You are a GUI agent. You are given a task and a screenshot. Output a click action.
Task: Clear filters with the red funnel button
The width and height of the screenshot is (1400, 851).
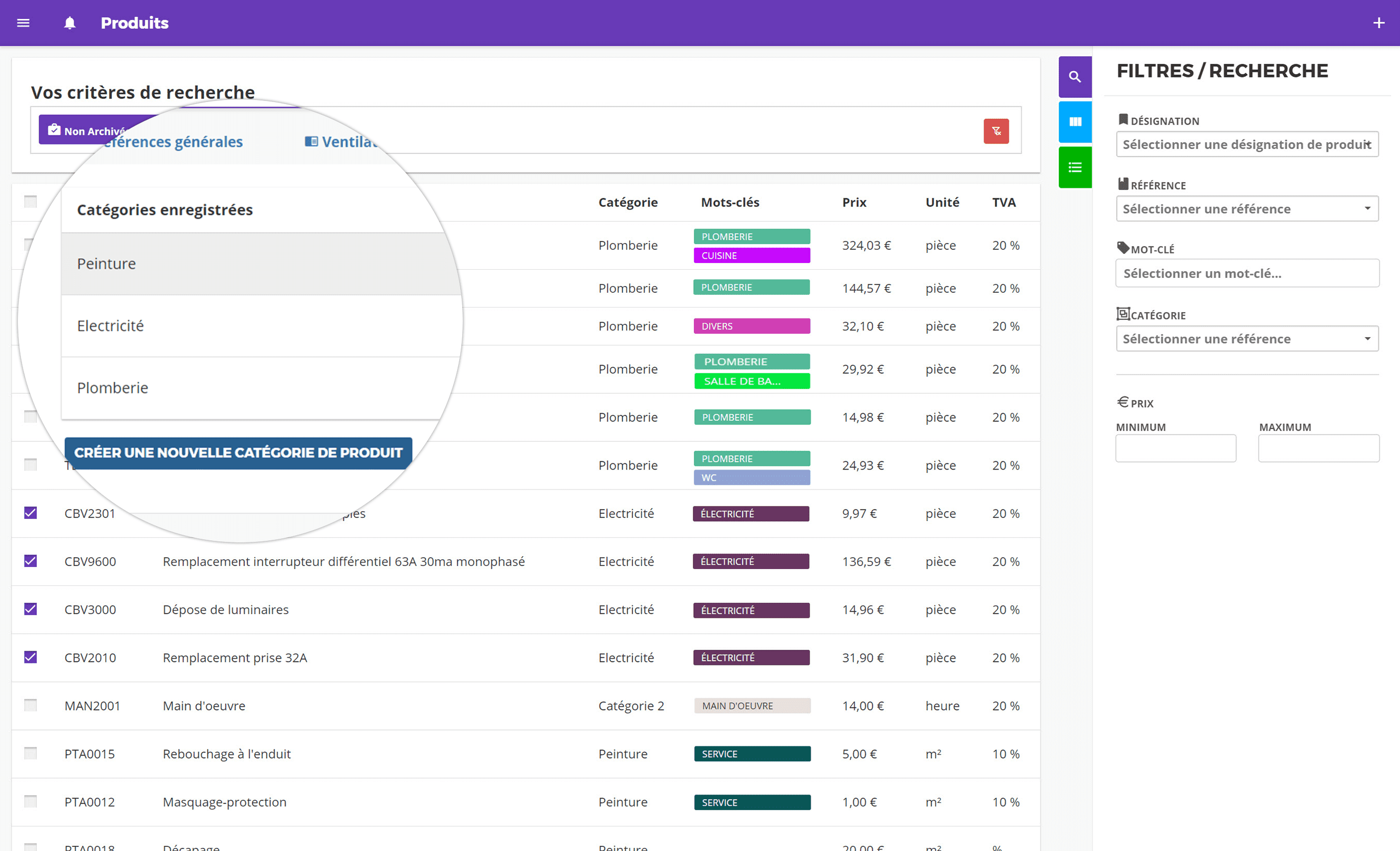point(996,131)
